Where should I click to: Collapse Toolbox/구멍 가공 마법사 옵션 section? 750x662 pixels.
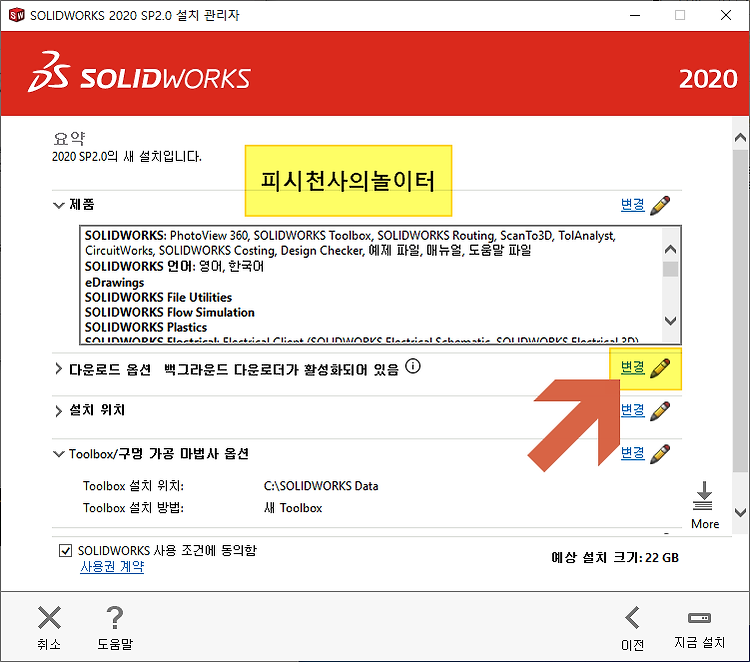point(58,454)
